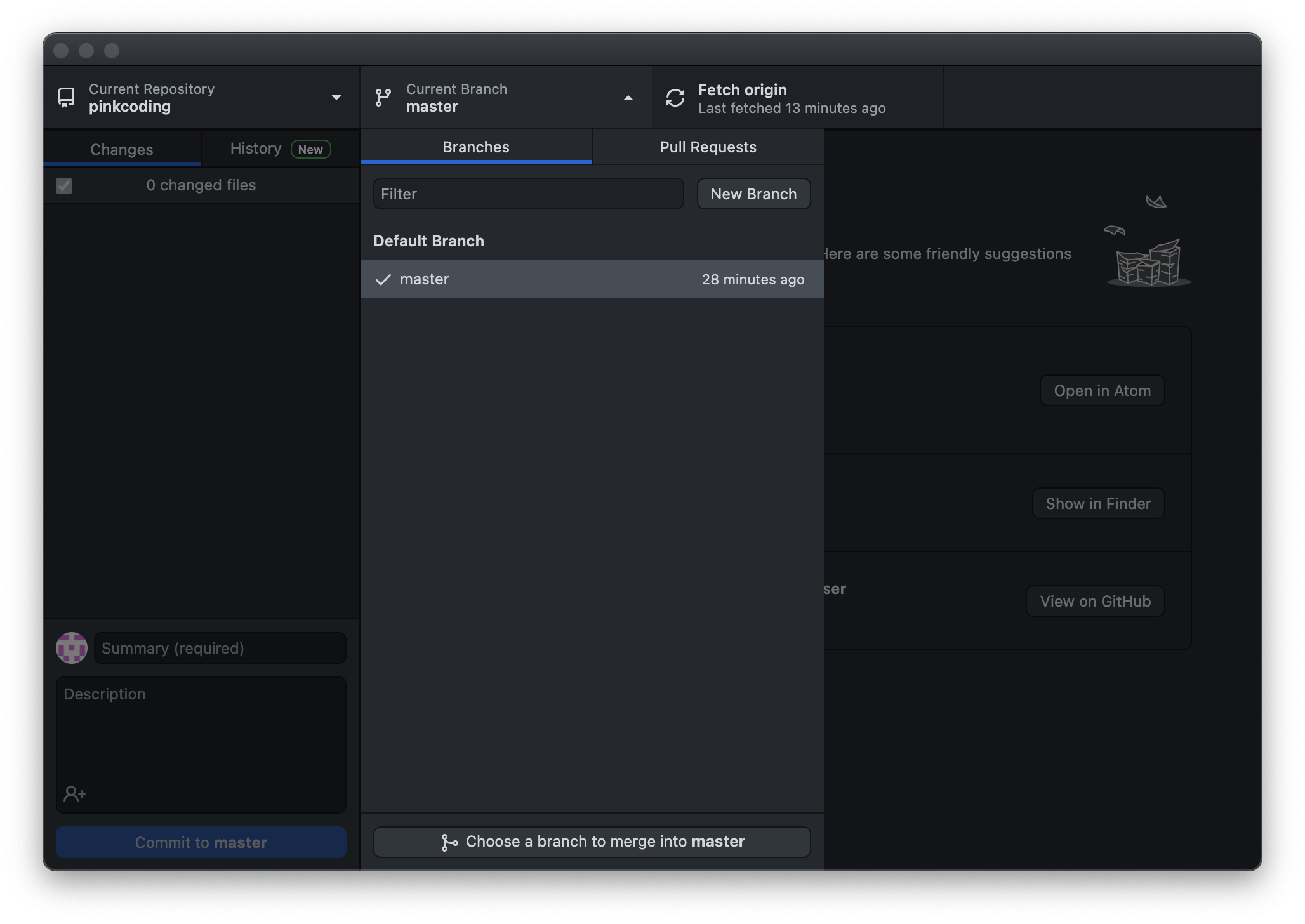
Task: Click the Open in Atom button
Action: [1102, 390]
